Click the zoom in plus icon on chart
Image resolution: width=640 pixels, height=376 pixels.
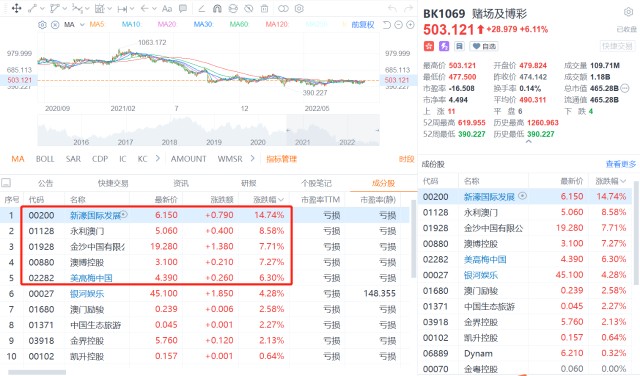click(410, 25)
